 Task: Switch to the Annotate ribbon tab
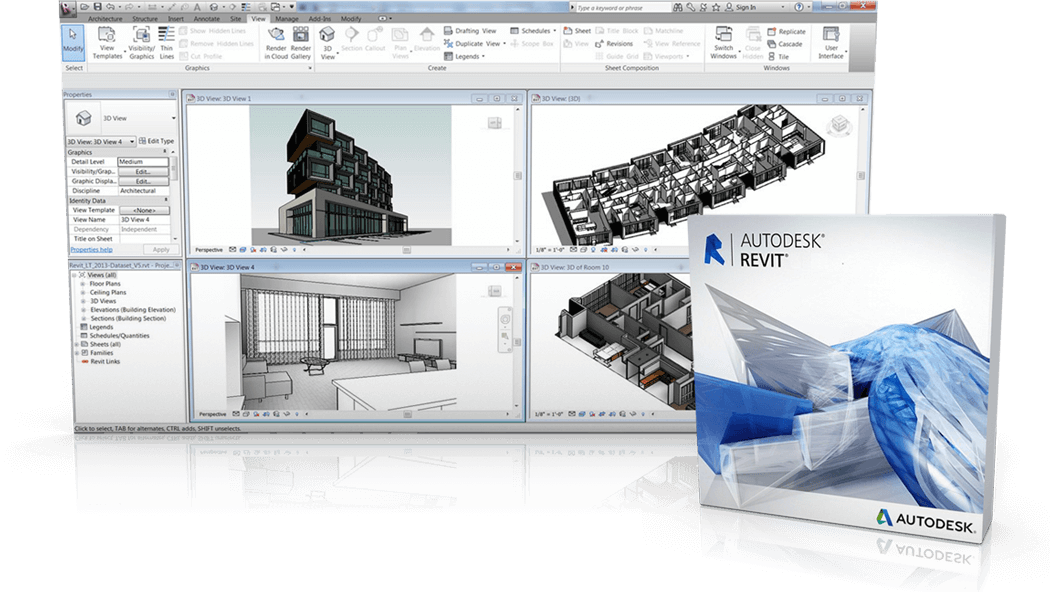click(x=206, y=19)
